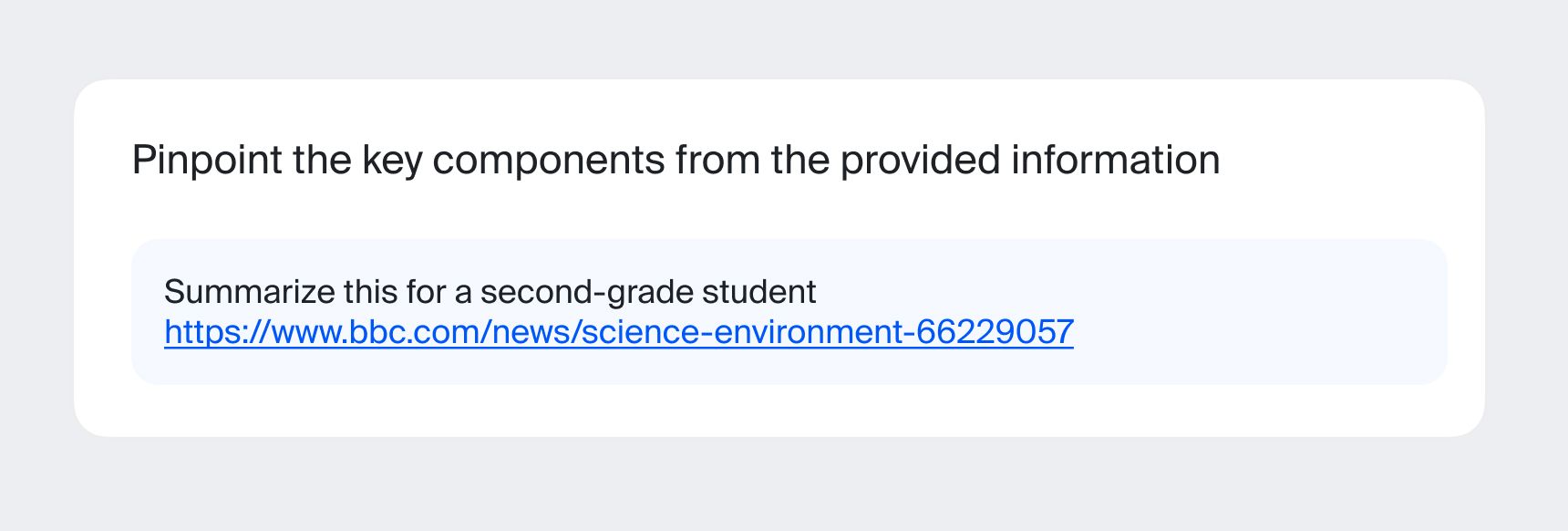Open the BBC science-environment article link
Image resolution: width=1568 pixels, height=531 pixels.
619,332
